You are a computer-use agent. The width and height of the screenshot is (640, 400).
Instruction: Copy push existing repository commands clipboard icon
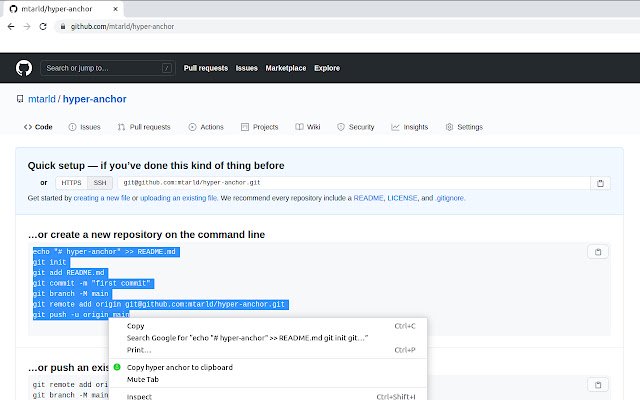click(x=598, y=384)
